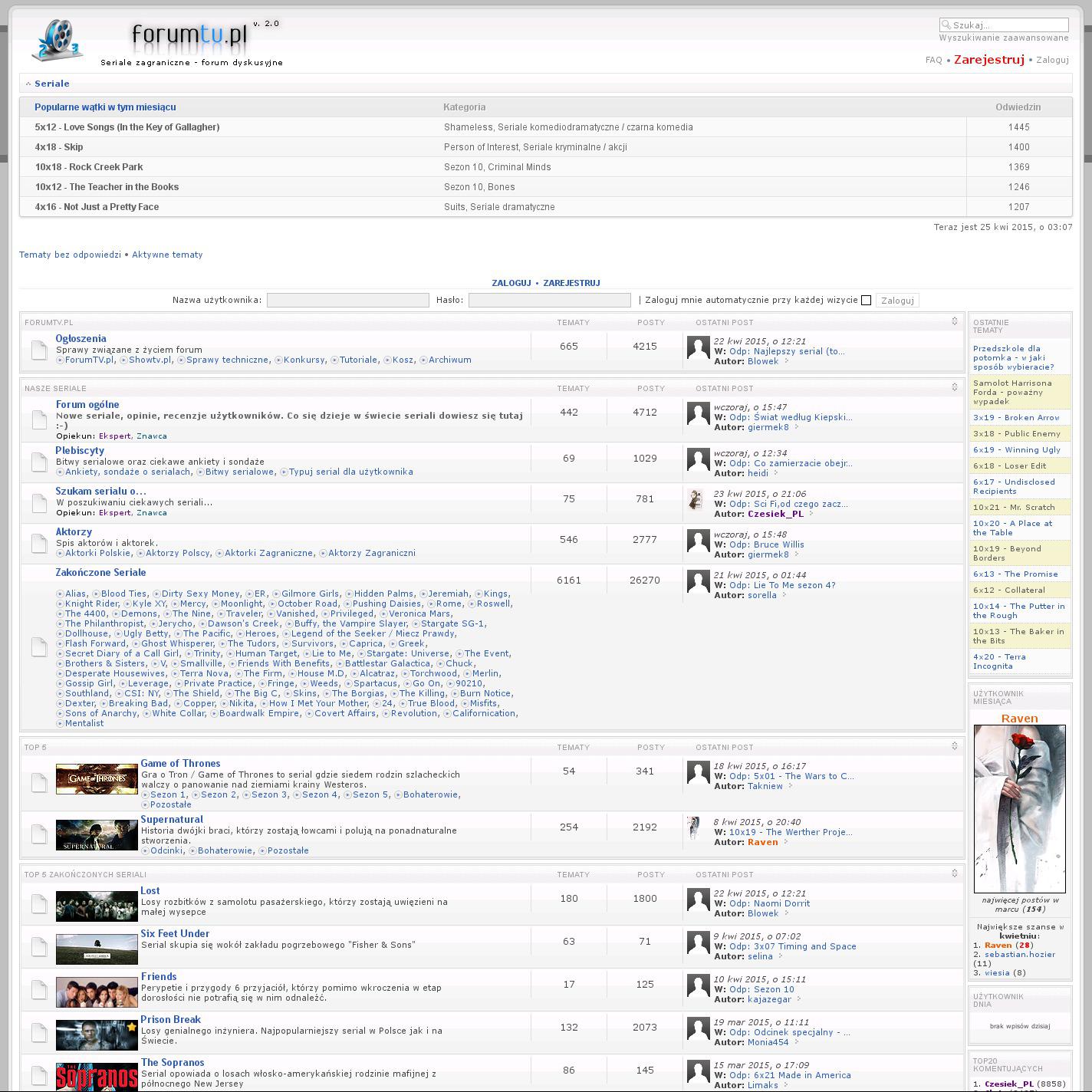Open the Game of Thrones banner image
Screen dimensions: 1092x1092
coord(97,778)
